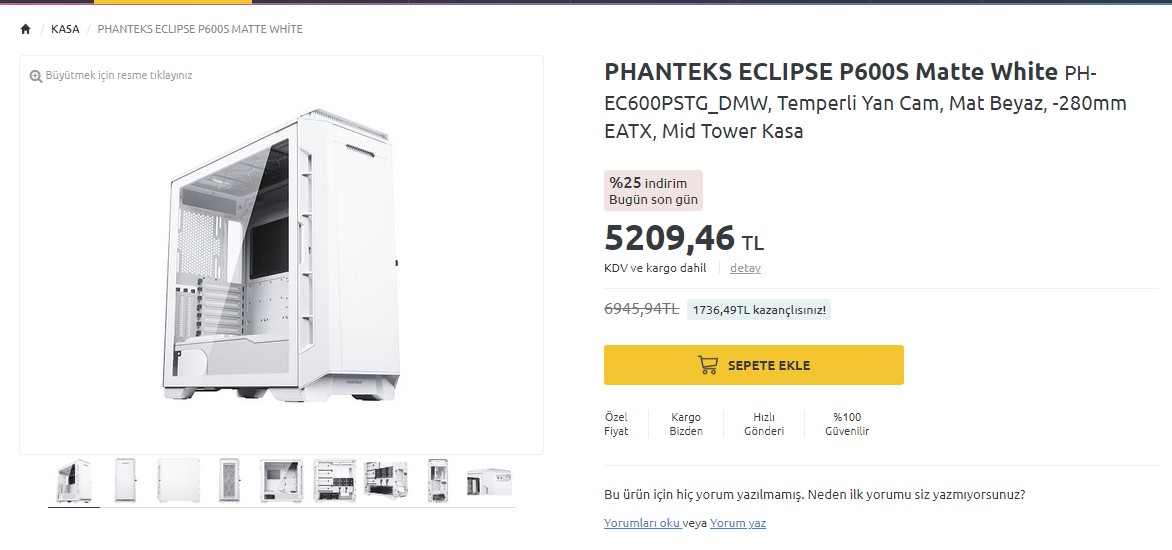This screenshot has width=1172, height=550.
Task: Click the home icon in breadcrumb
Action: click(x=26, y=29)
